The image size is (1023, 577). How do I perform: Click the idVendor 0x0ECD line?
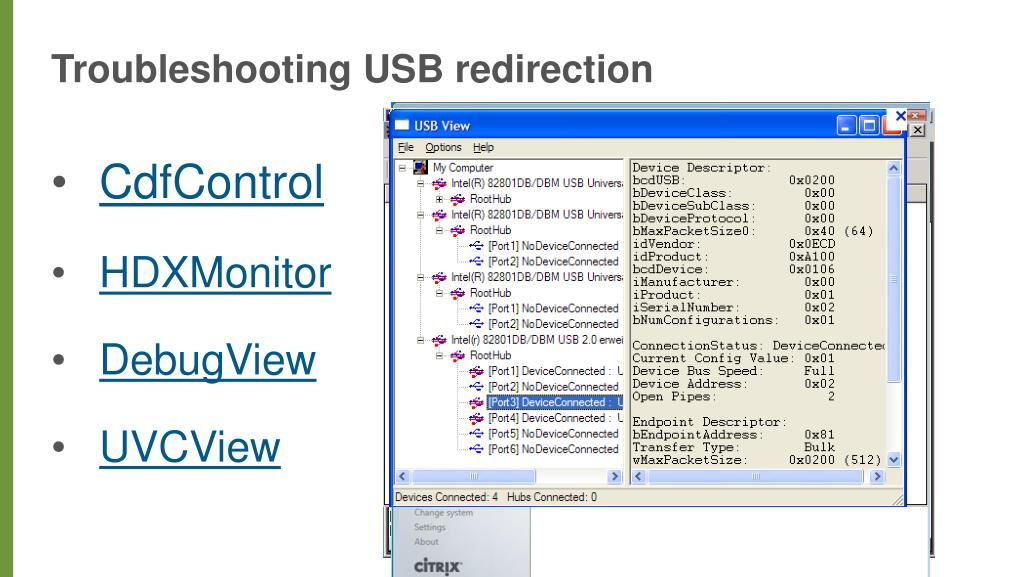[x=733, y=244]
